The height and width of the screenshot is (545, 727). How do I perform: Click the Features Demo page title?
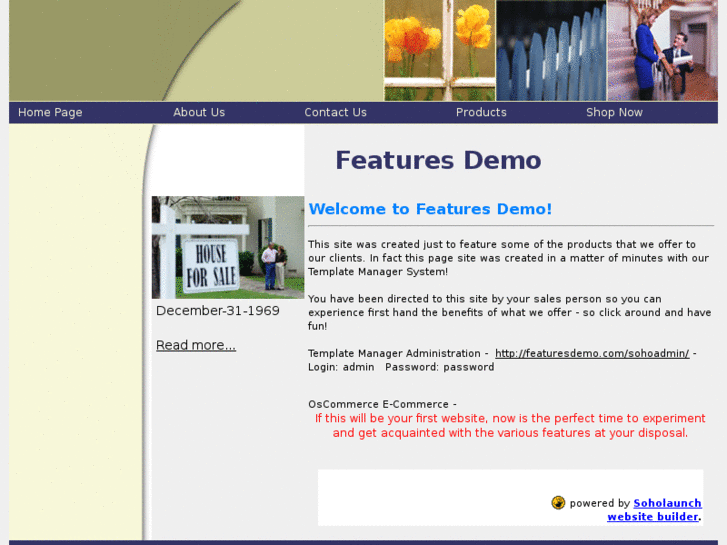[x=438, y=160]
